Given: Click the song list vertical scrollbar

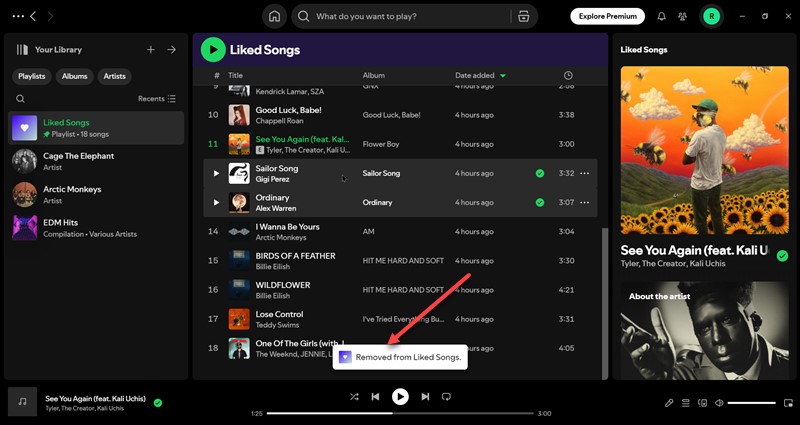Looking at the screenshot, I should click(x=605, y=304).
